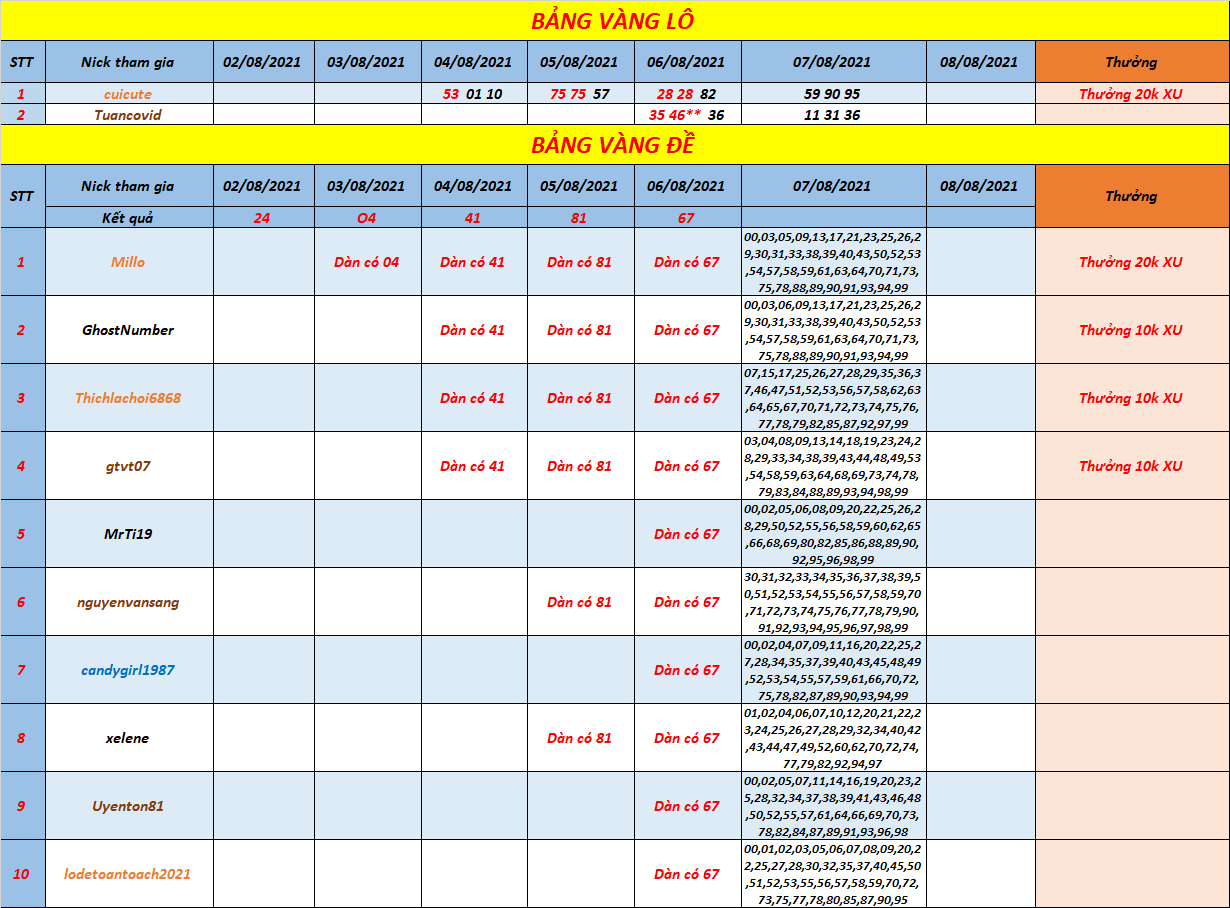
Task: Select the Uyenton81 nickname cell
Action: [x=128, y=806]
